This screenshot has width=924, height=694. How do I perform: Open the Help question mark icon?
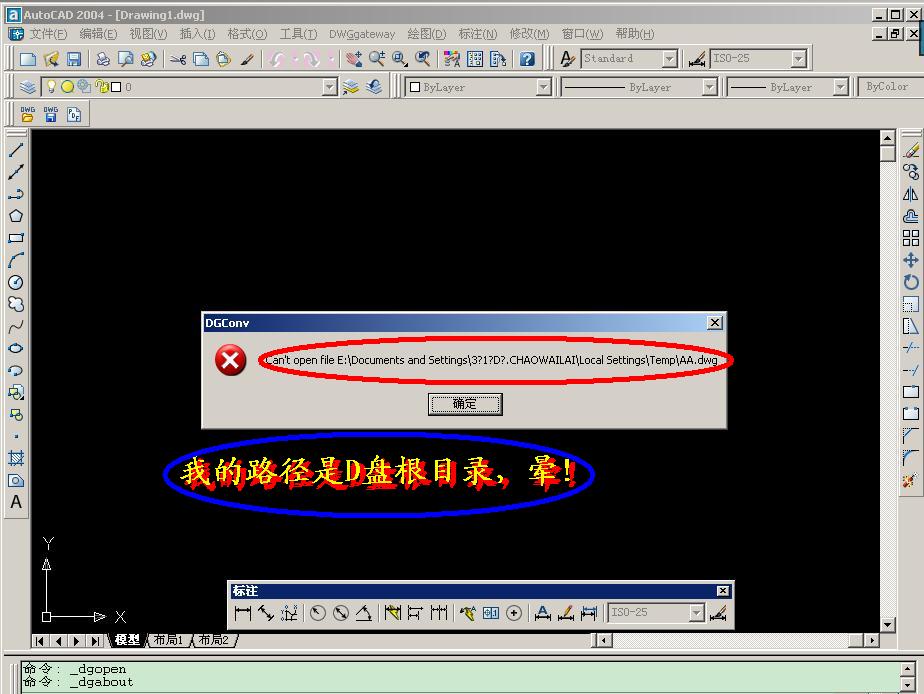(x=527, y=59)
